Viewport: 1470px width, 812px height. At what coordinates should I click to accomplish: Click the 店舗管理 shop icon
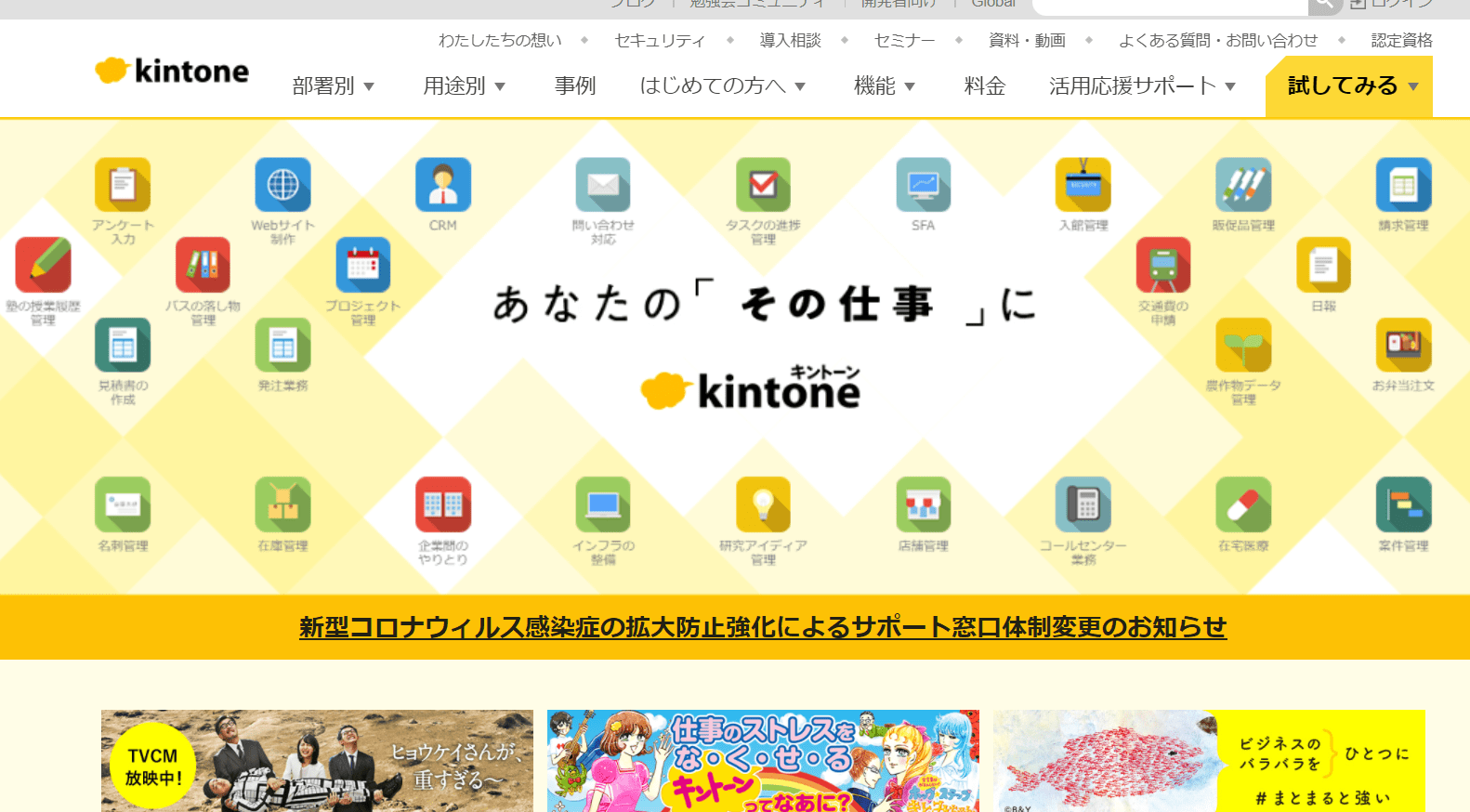click(924, 504)
